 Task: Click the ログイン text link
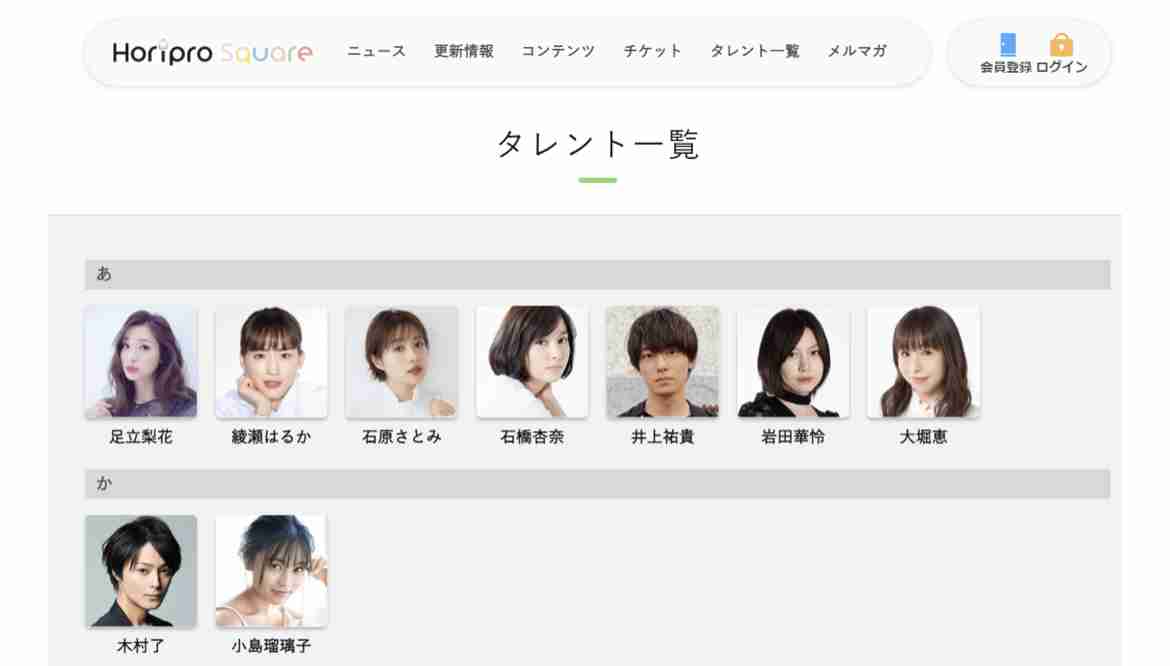[x=1062, y=67]
